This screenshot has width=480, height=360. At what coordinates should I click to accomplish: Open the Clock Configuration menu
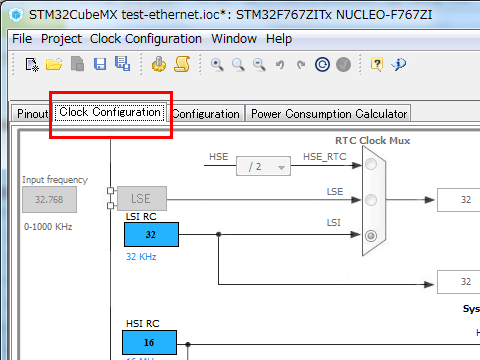tap(146, 39)
